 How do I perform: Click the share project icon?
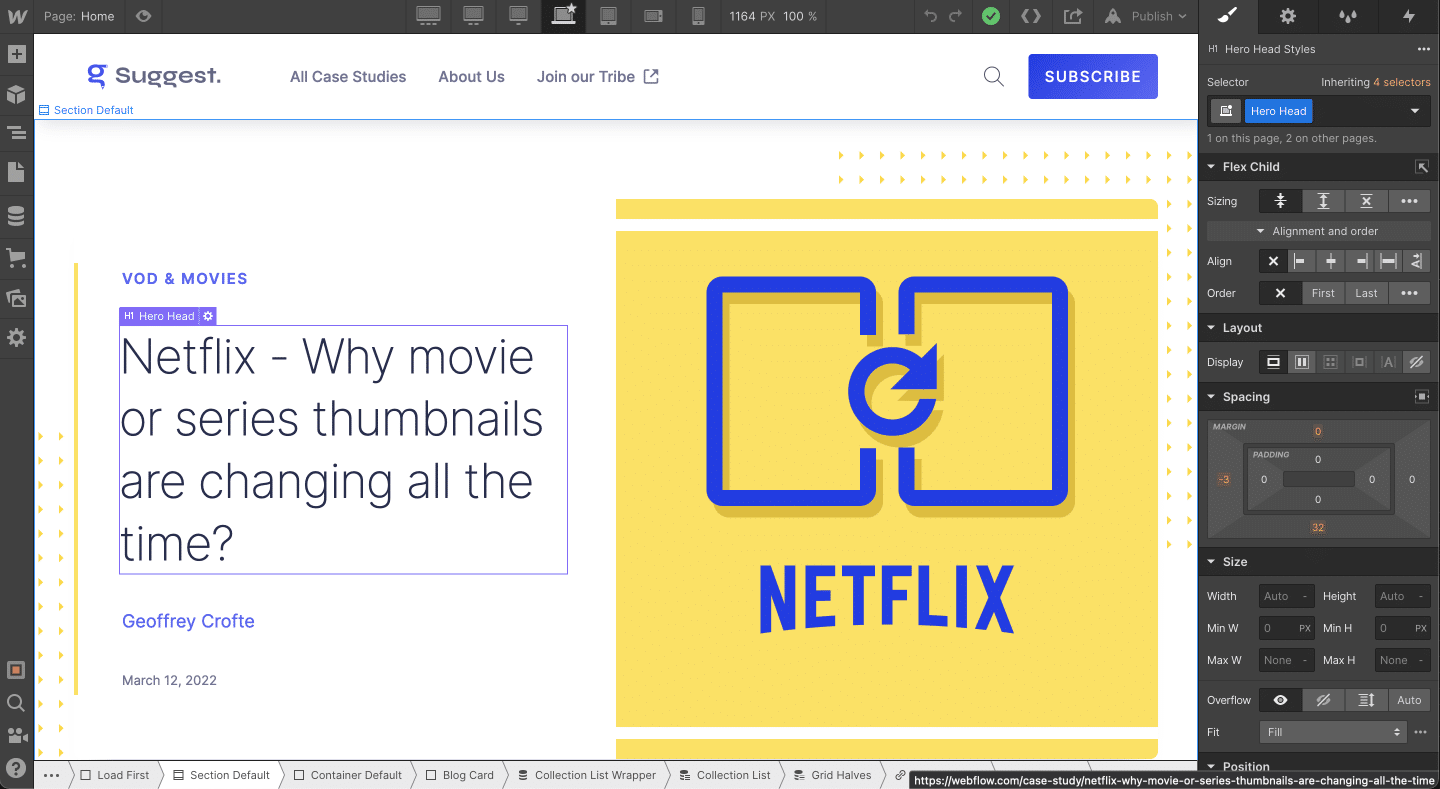pyautogui.click(x=1073, y=16)
